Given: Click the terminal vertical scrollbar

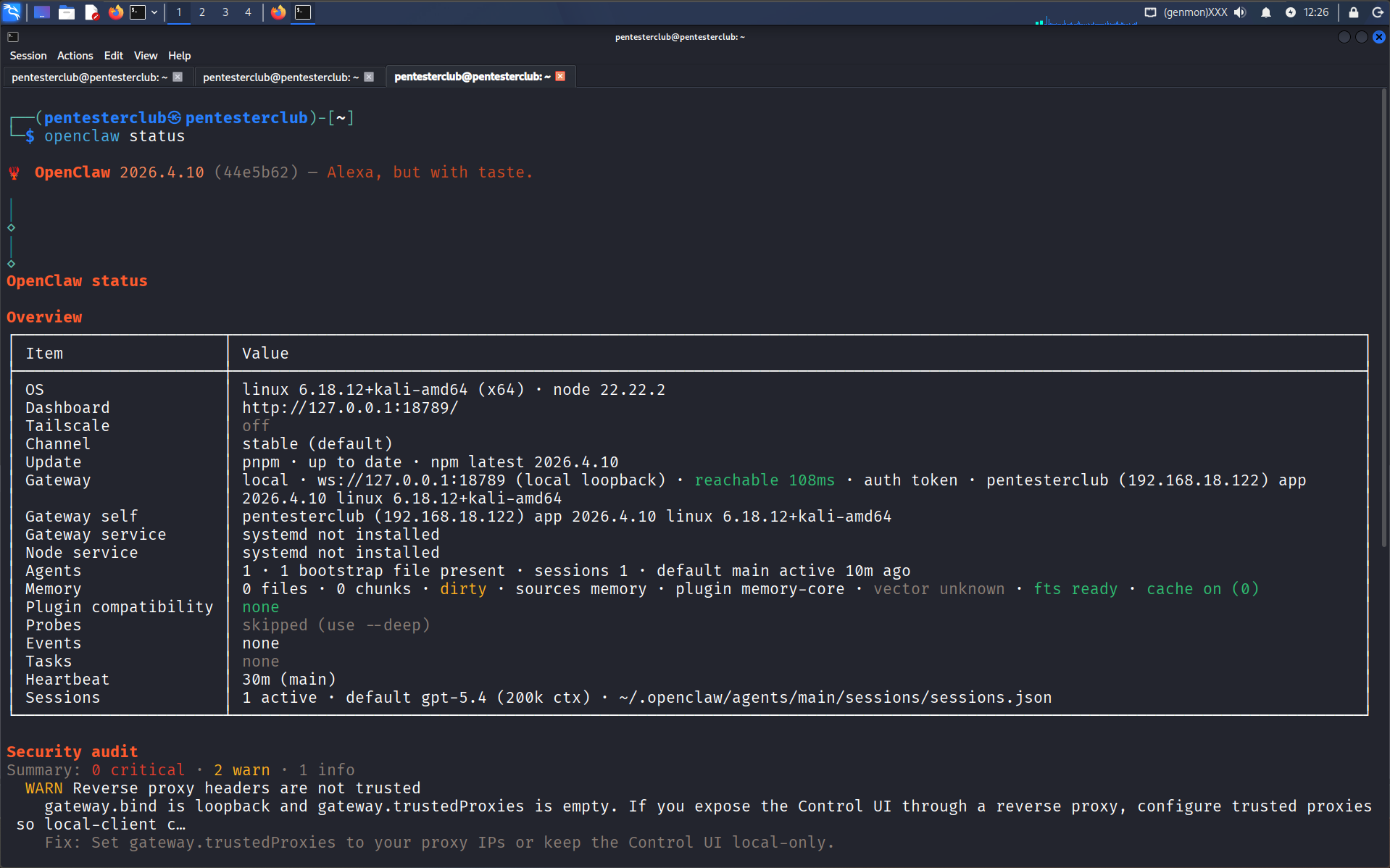Looking at the screenshot, I should point(1384,319).
